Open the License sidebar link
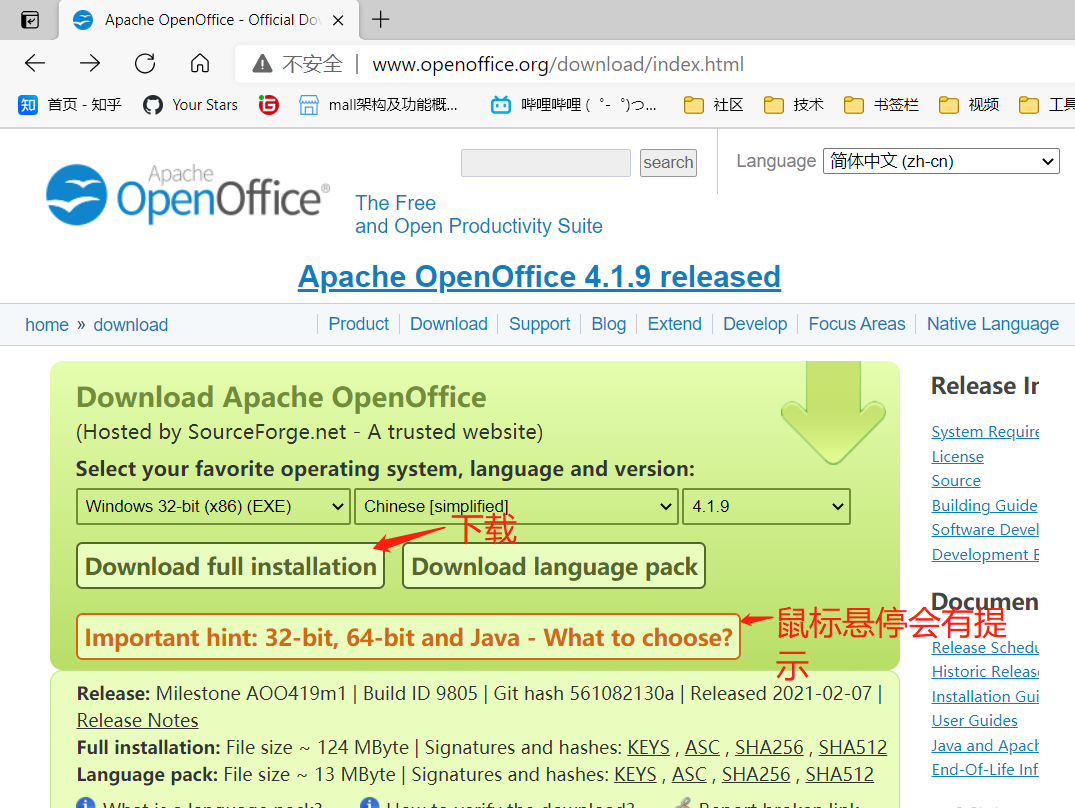1075x808 pixels. (x=957, y=456)
